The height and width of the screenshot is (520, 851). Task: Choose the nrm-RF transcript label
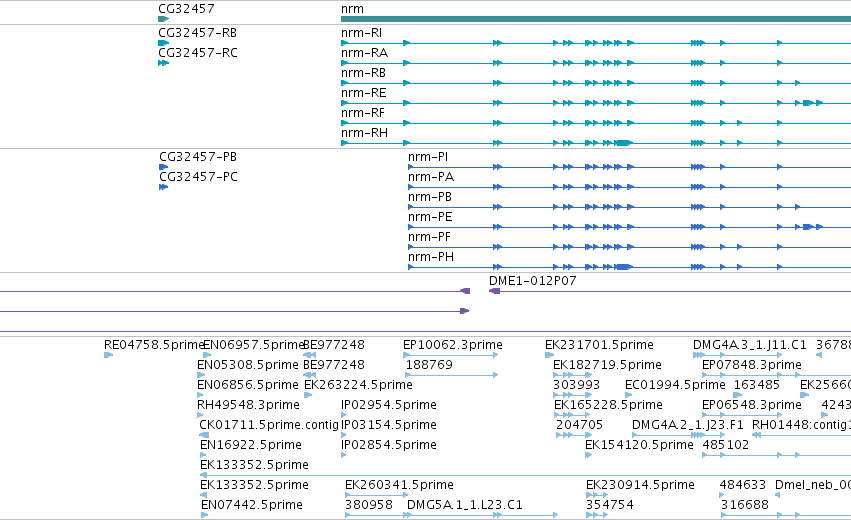363,113
